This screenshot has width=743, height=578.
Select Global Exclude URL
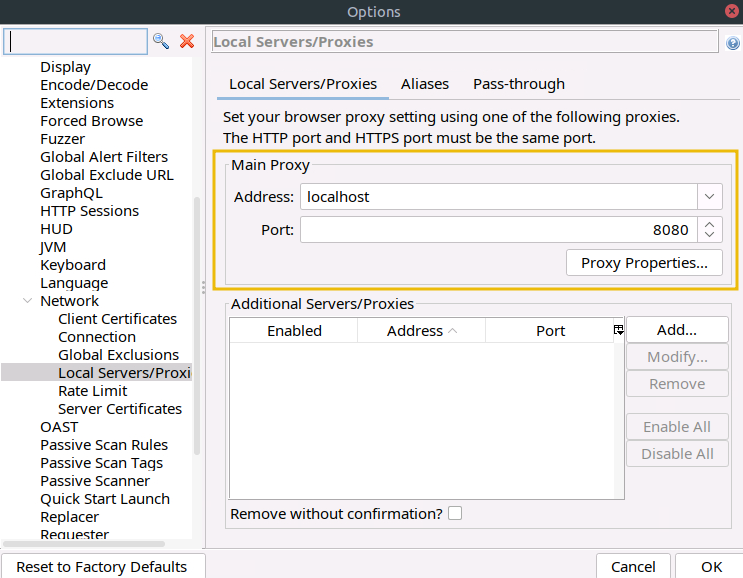point(107,175)
